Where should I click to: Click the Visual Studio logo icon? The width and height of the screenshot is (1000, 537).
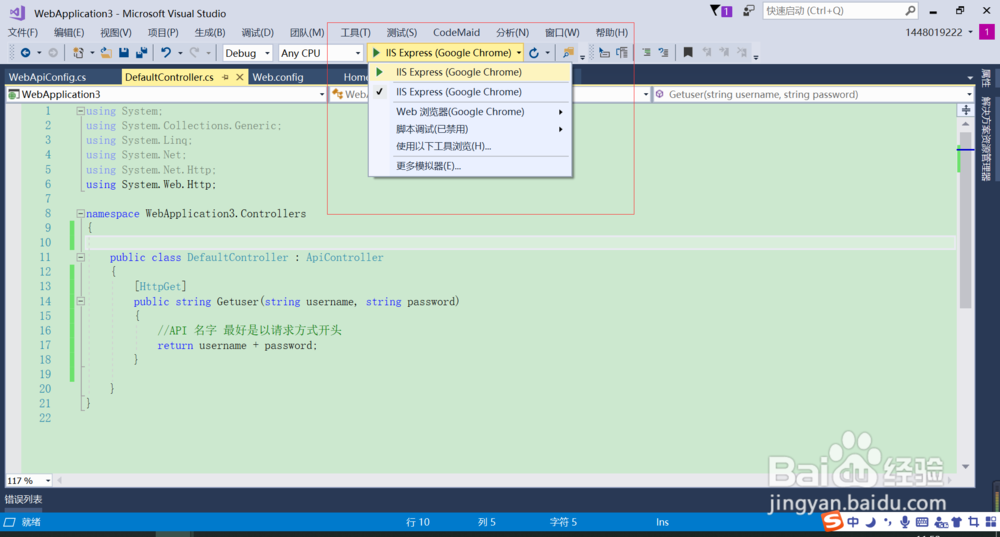click(x=17, y=13)
